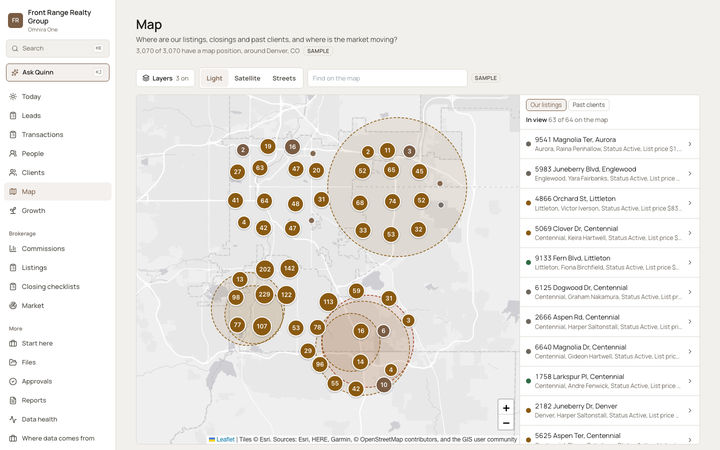The height and width of the screenshot is (450, 720).
Task: Open the Start here icon
Action: pos(13,343)
